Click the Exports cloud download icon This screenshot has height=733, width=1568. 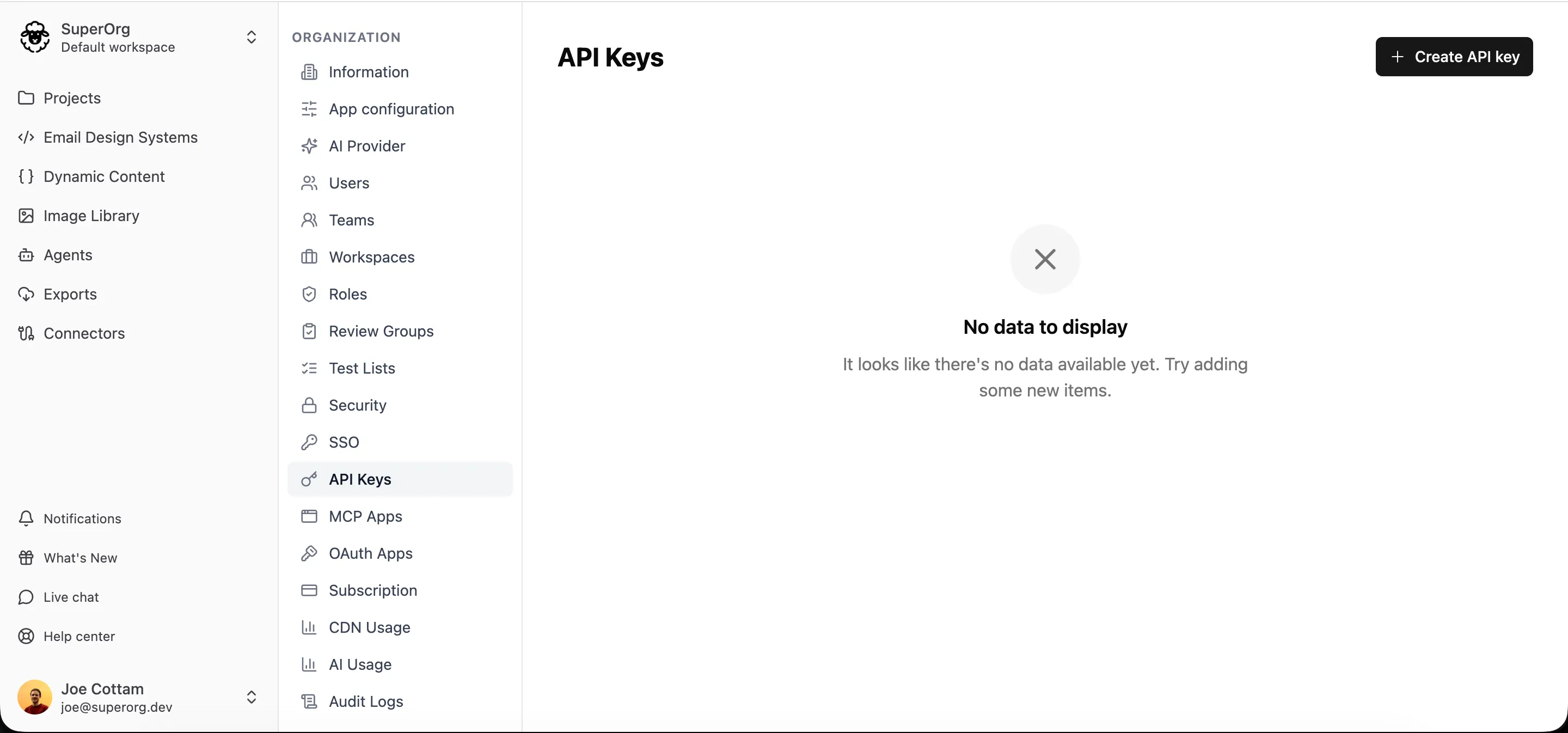click(x=26, y=294)
